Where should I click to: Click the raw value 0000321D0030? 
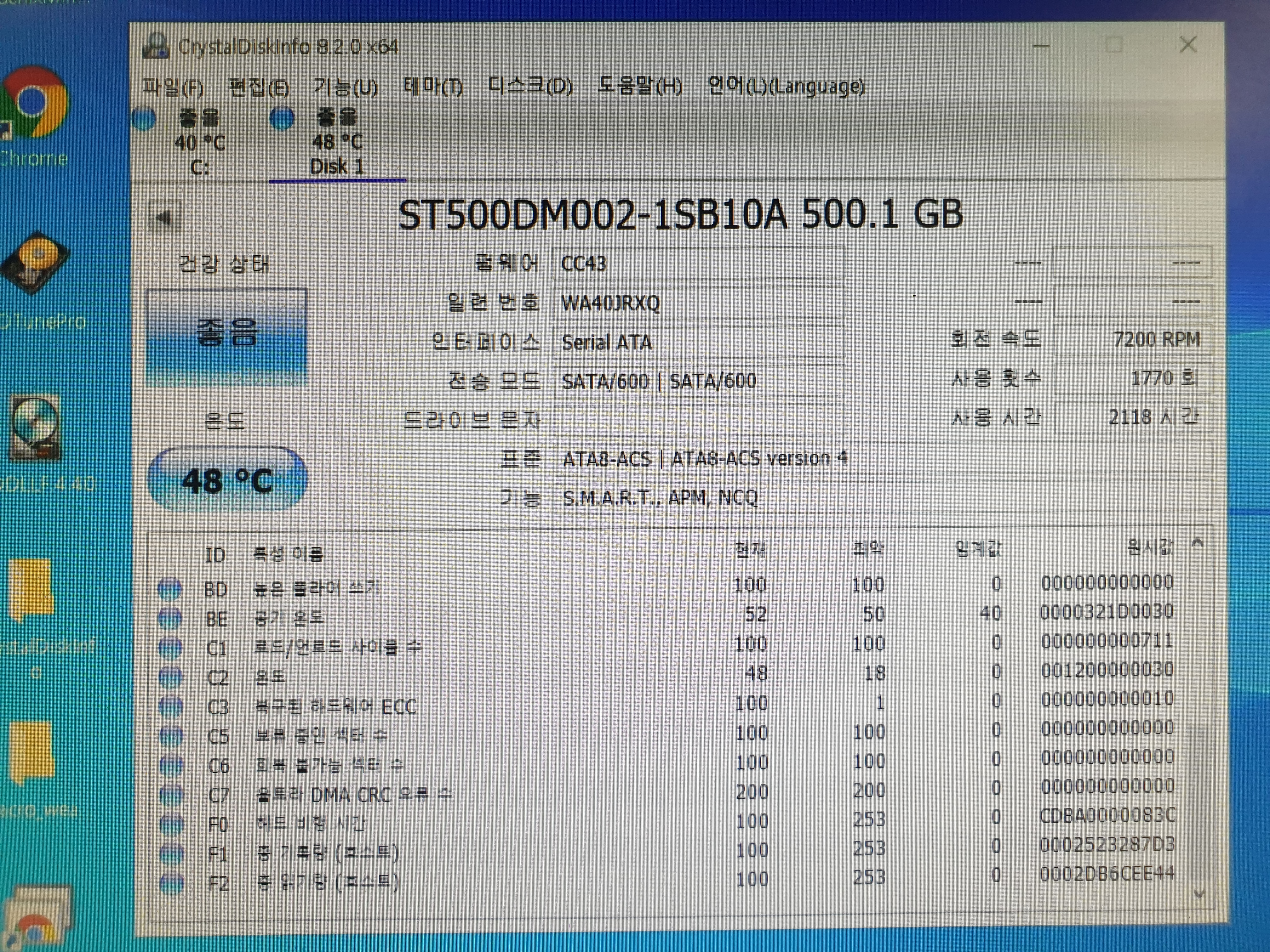1107,612
